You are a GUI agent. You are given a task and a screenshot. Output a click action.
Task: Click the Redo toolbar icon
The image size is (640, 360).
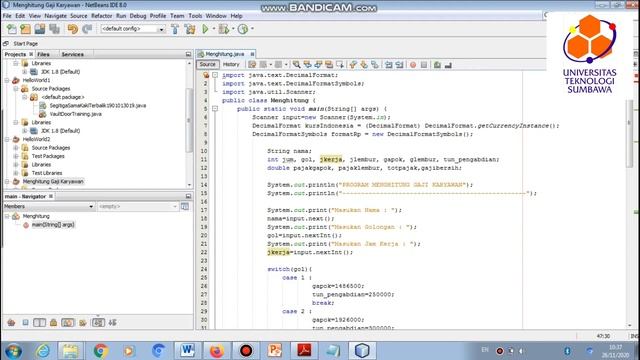tap(87, 29)
